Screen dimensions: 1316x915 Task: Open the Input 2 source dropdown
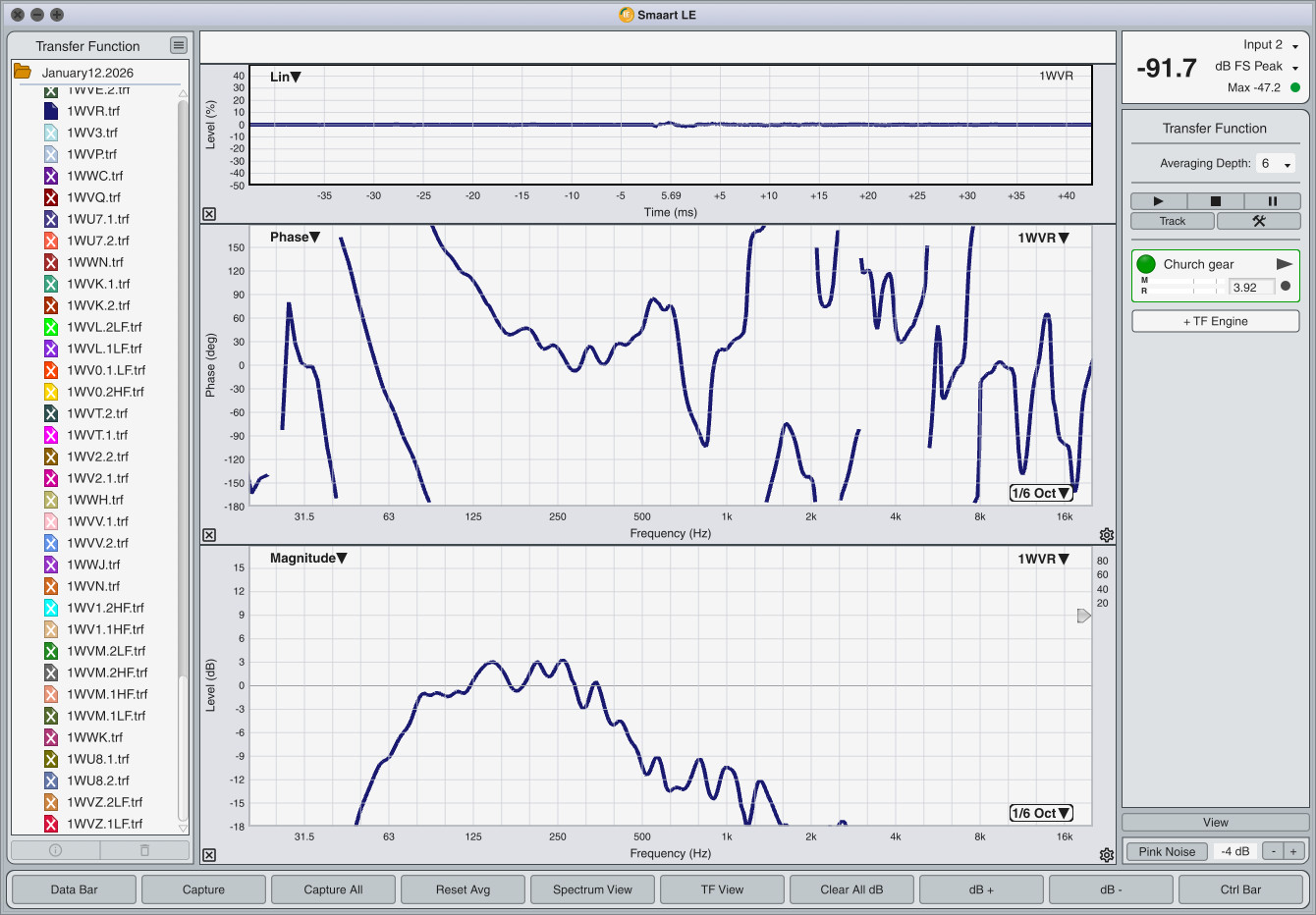(x=1271, y=45)
